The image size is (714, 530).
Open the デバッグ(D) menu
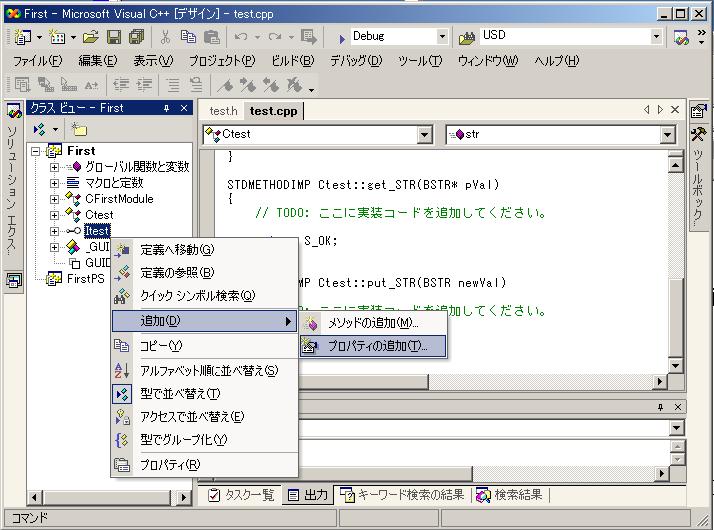coord(356,61)
